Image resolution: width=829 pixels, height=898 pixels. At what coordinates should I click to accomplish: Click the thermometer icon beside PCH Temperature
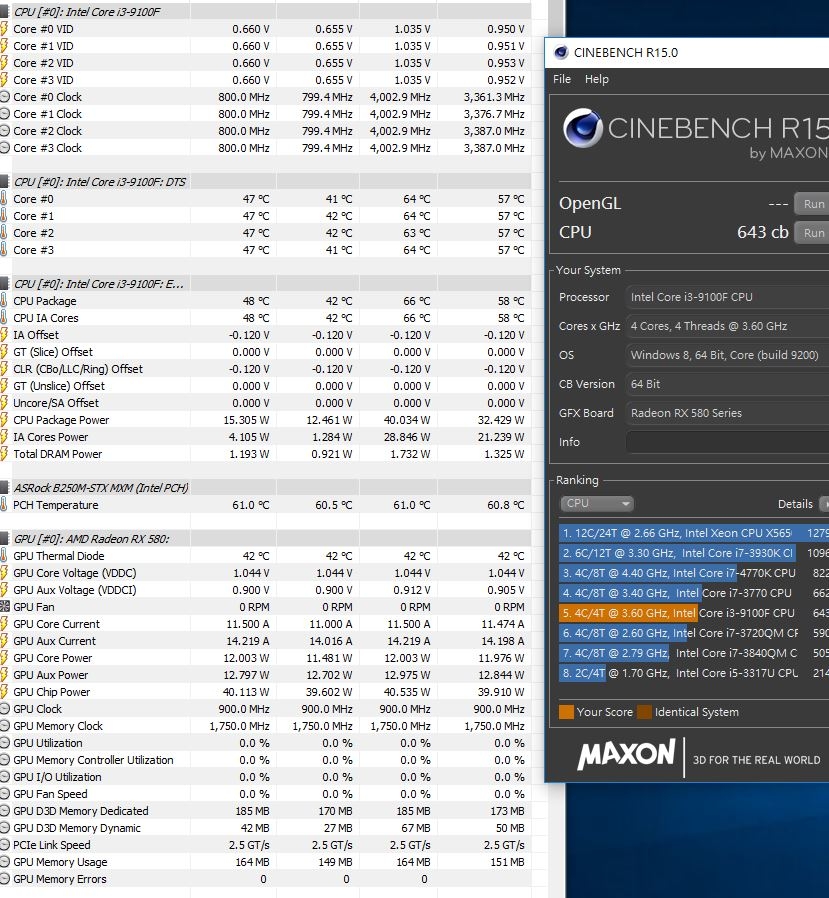pyautogui.click(x=3, y=505)
